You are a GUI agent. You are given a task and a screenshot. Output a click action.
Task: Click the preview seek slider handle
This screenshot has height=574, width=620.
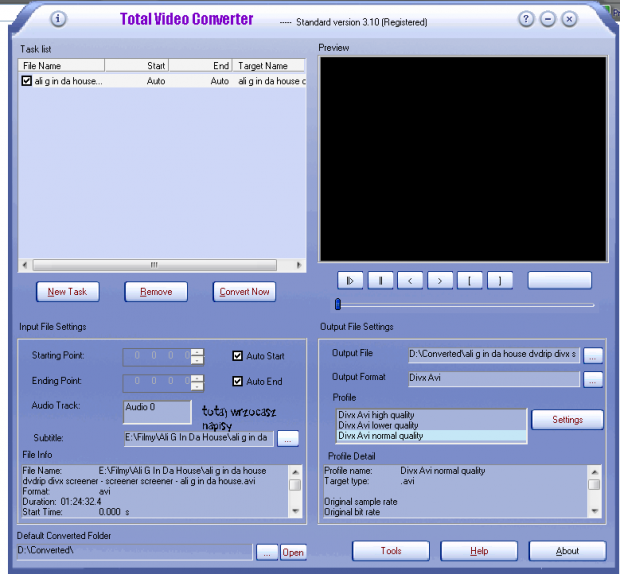click(x=338, y=304)
